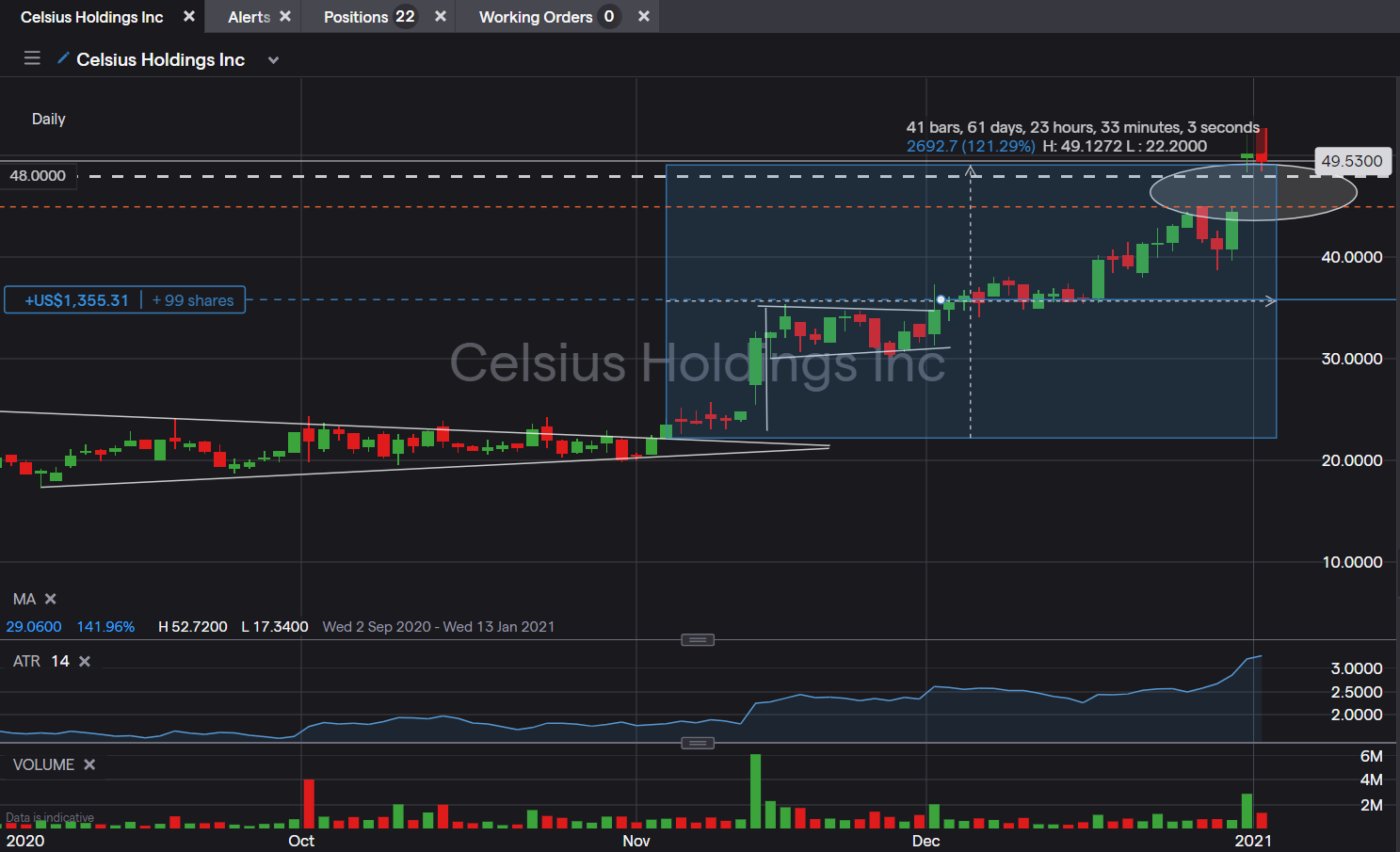
Task: Close the Celsius Holdings Inc tab
Action: point(189,16)
